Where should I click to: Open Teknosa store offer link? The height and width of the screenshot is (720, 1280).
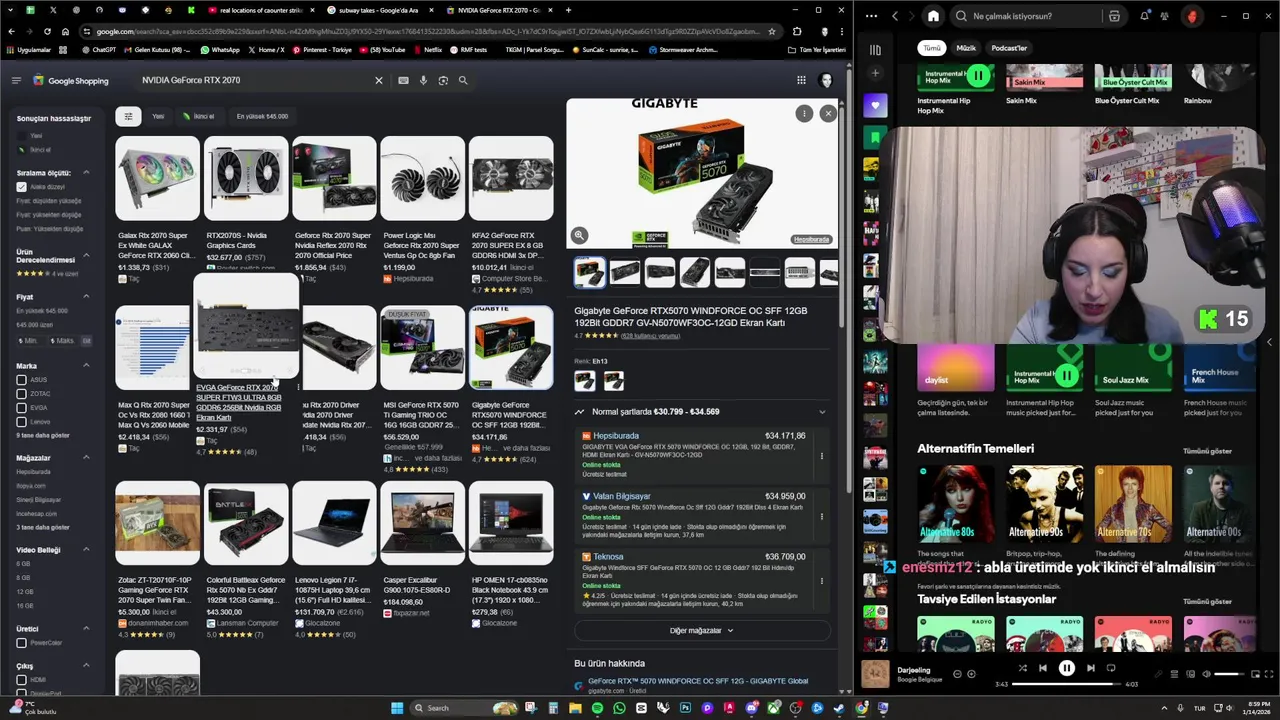[608, 556]
